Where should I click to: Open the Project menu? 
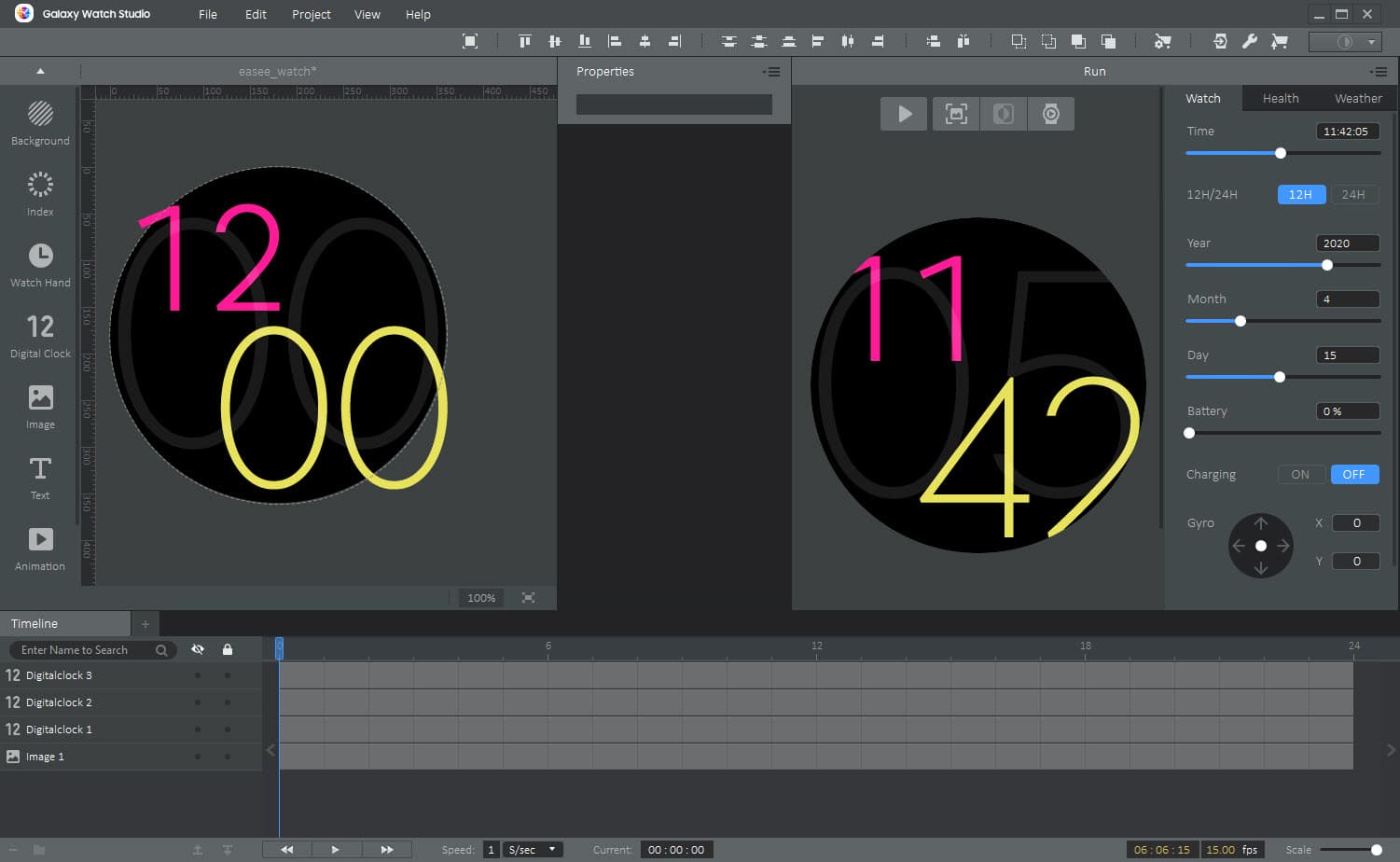[x=311, y=14]
